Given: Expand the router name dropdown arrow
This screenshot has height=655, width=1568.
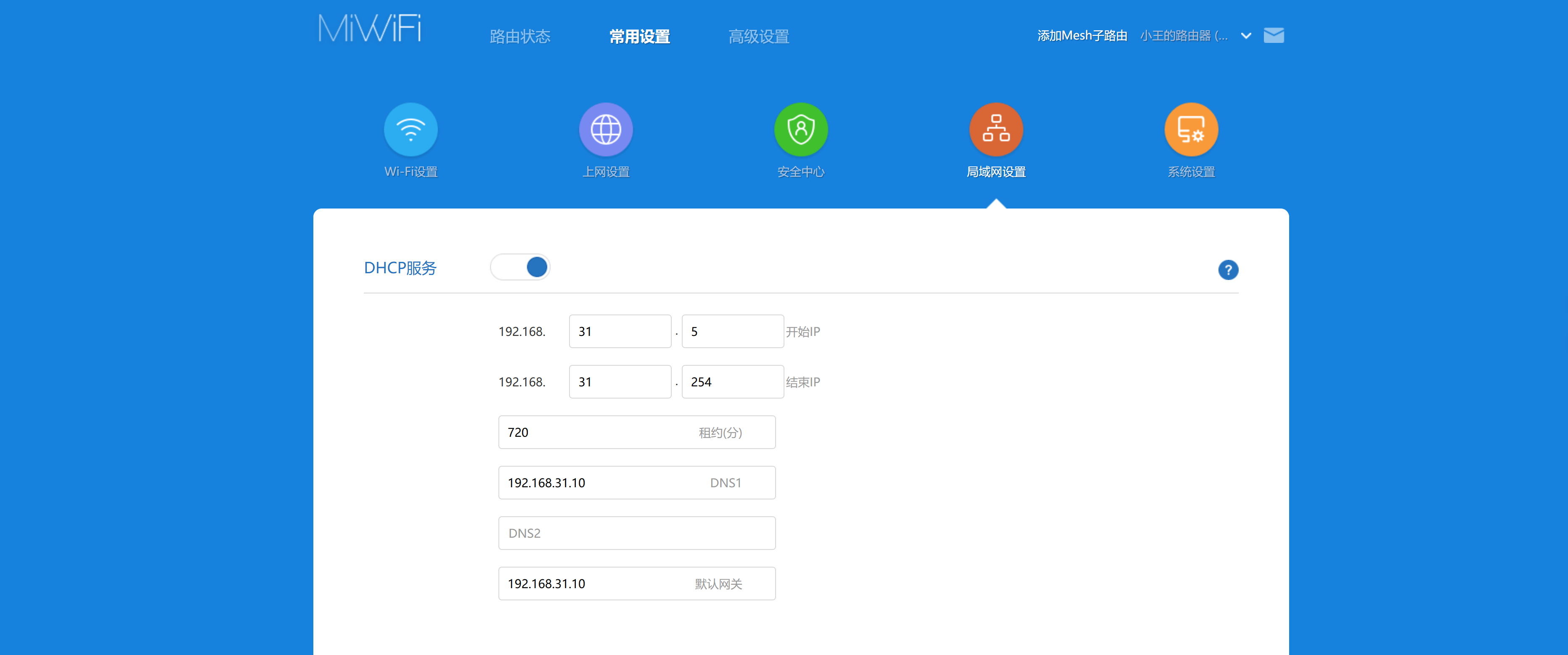Looking at the screenshot, I should (1246, 36).
